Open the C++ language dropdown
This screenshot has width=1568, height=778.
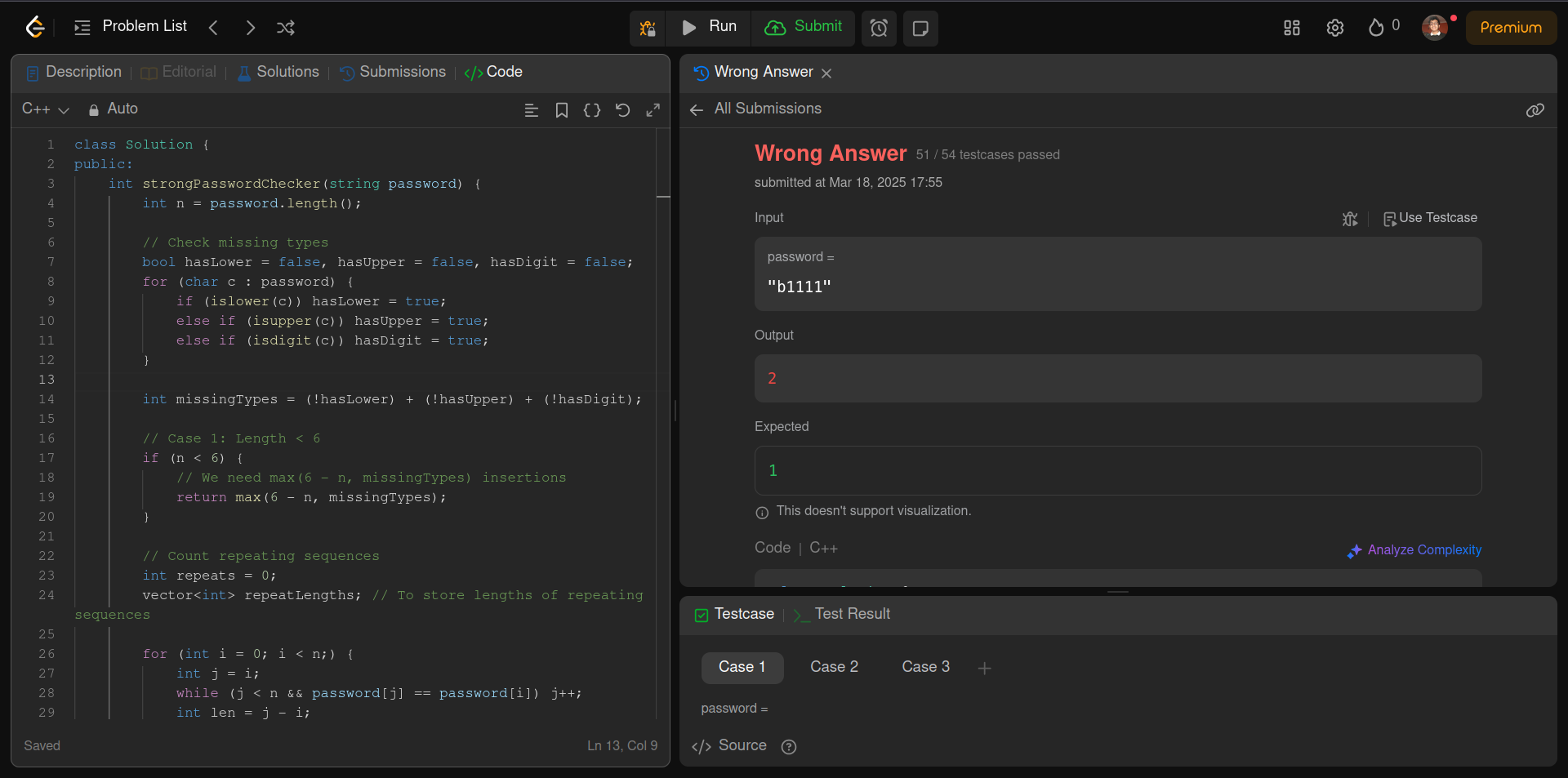pyautogui.click(x=46, y=109)
